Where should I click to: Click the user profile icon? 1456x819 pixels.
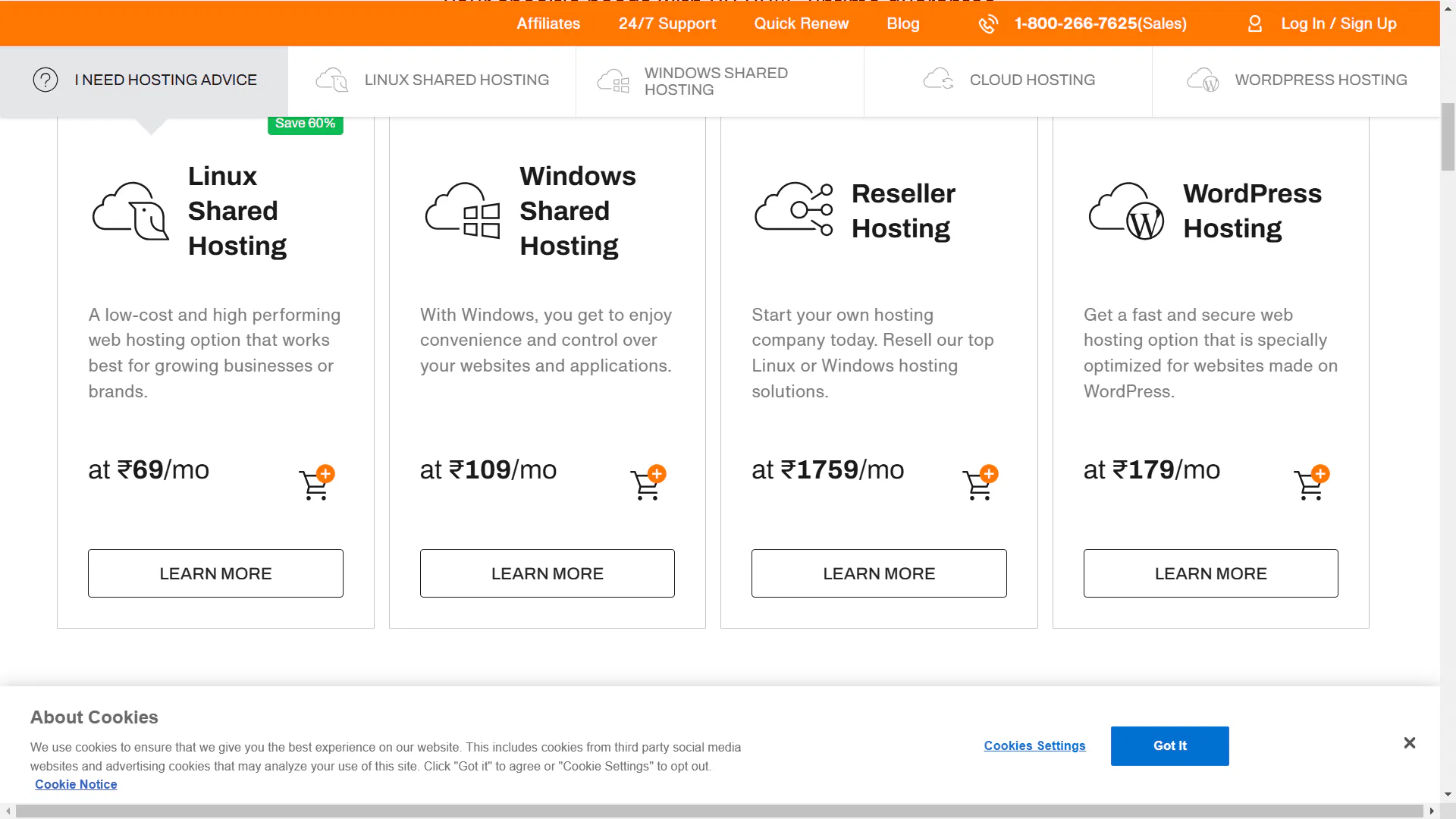[1255, 24]
